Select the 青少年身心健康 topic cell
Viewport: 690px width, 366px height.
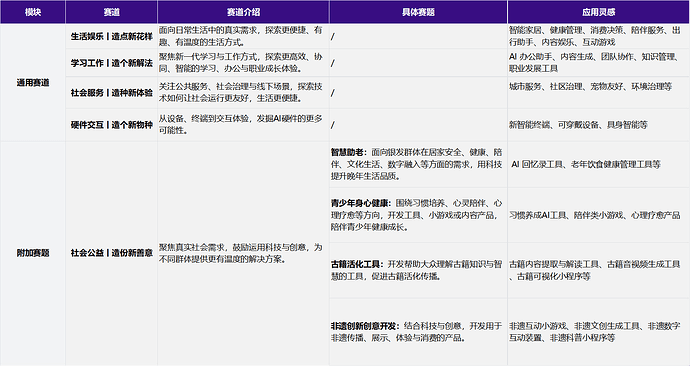[418, 215]
